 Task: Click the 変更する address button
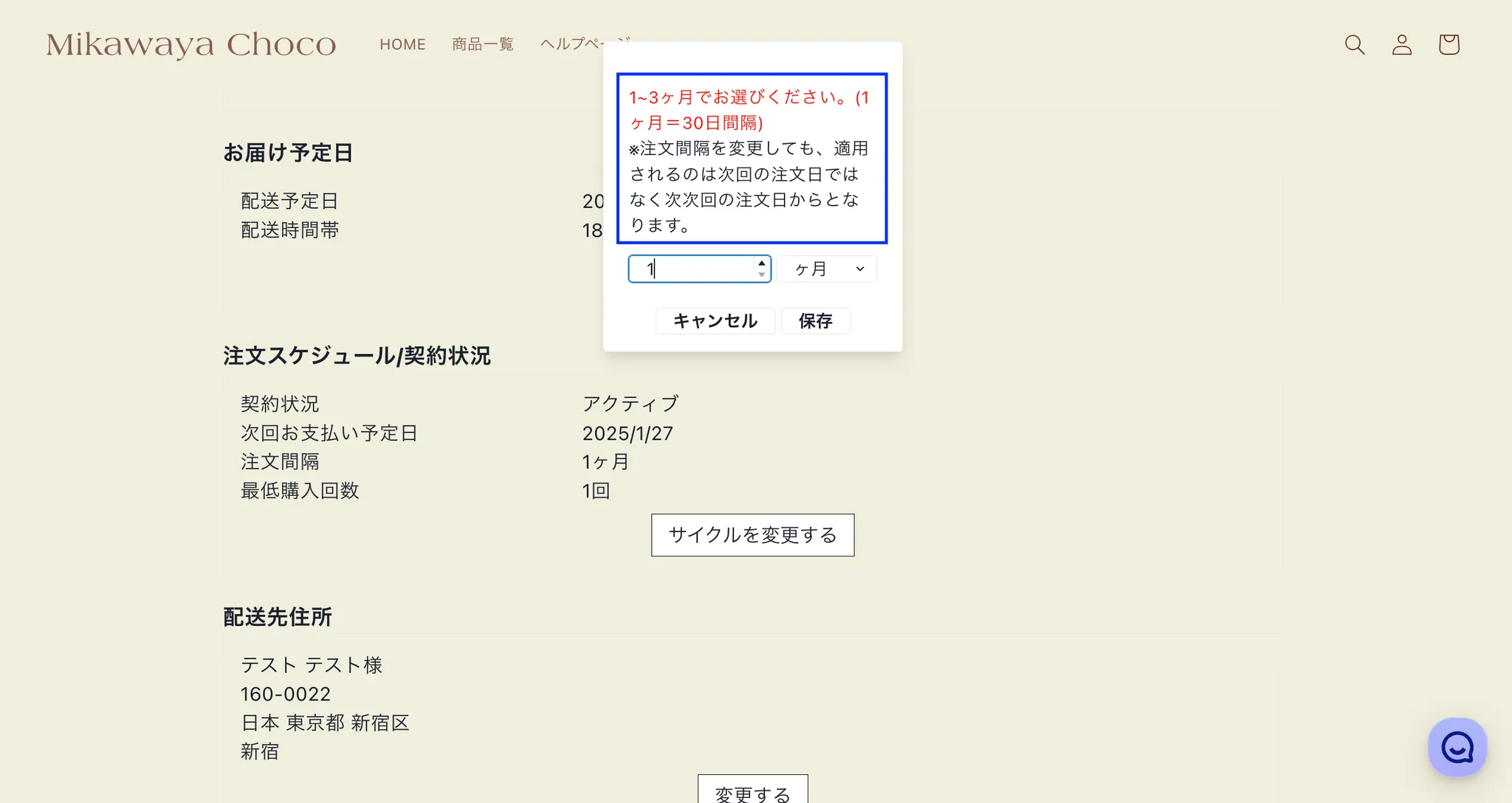click(x=752, y=791)
